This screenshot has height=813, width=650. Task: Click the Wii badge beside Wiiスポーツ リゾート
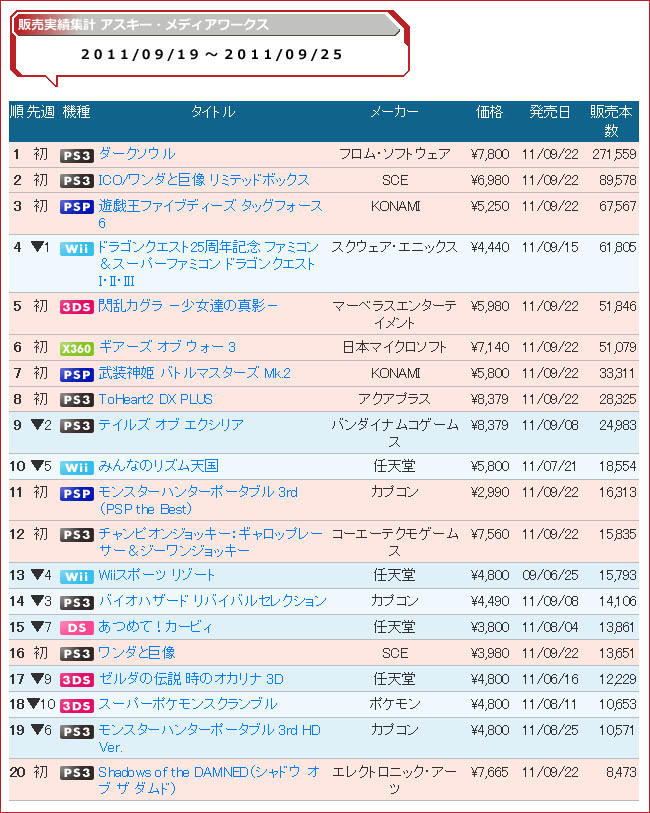coord(77,577)
